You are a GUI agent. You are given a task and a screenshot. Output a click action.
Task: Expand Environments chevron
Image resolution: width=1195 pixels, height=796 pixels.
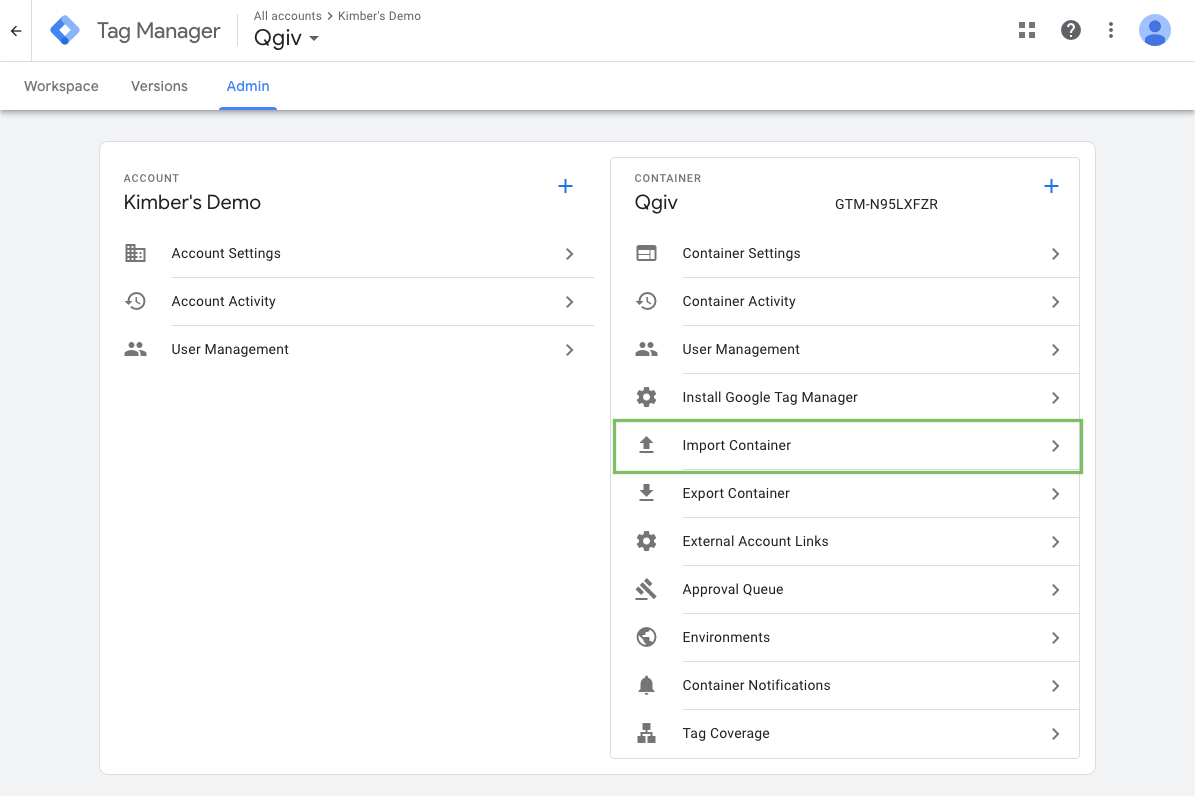(1056, 638)
